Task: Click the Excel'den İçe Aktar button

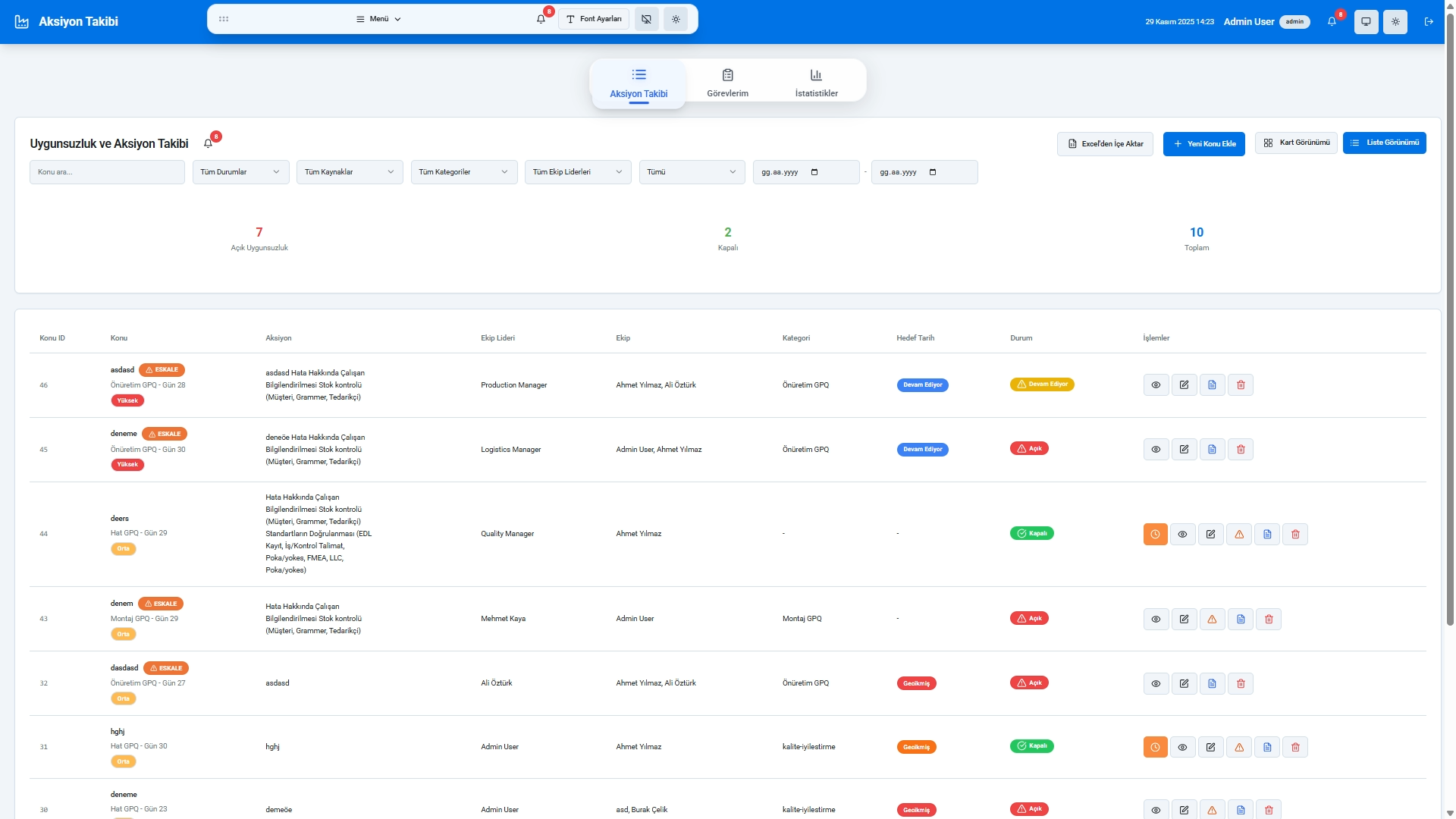Action: pos(1105,143)
